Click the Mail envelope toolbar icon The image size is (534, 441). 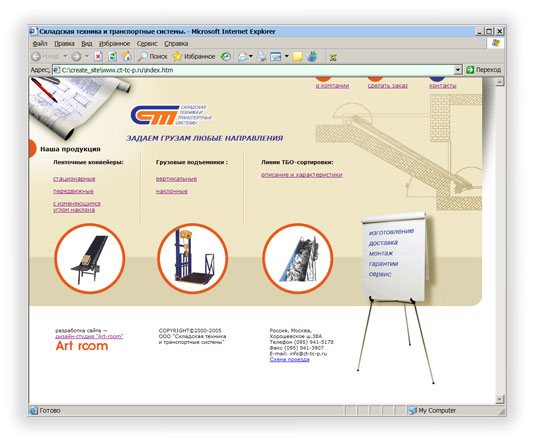tap(242, 57)
